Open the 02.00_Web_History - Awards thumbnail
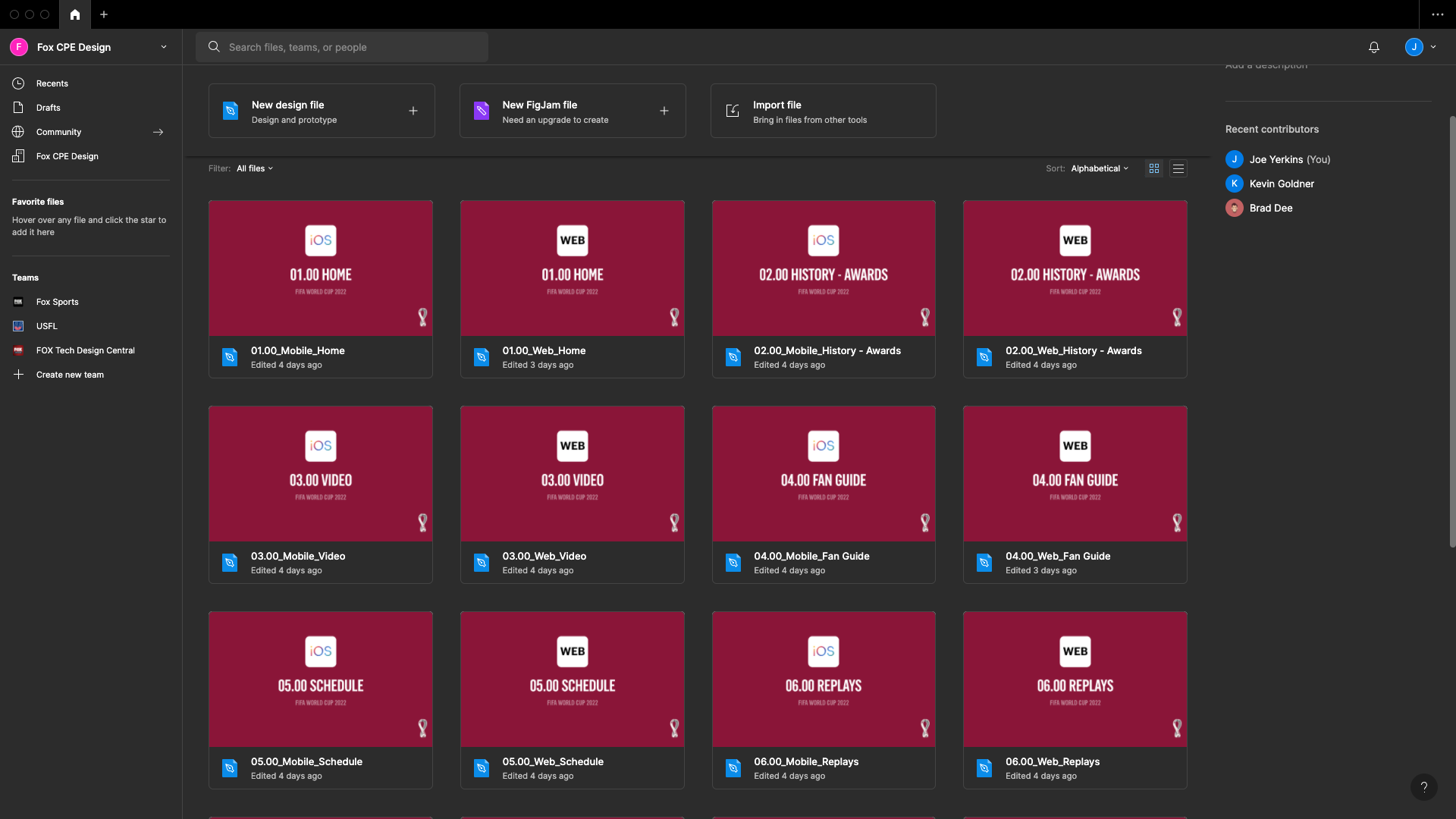 click(1075, 268)
